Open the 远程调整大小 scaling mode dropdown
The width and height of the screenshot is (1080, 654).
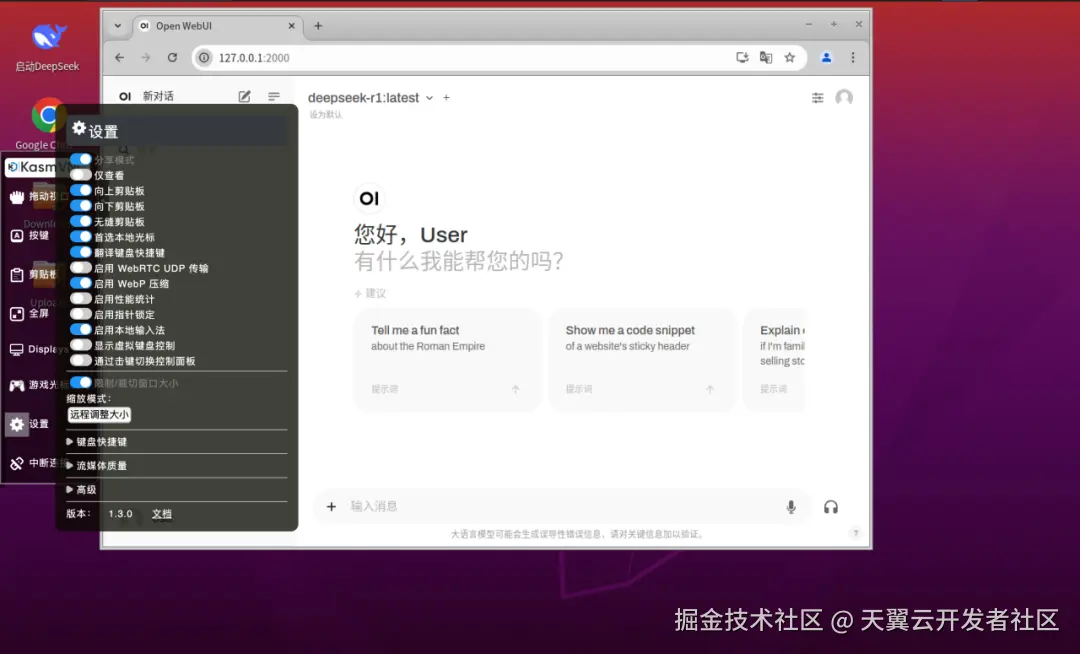[x=99, y=414]
